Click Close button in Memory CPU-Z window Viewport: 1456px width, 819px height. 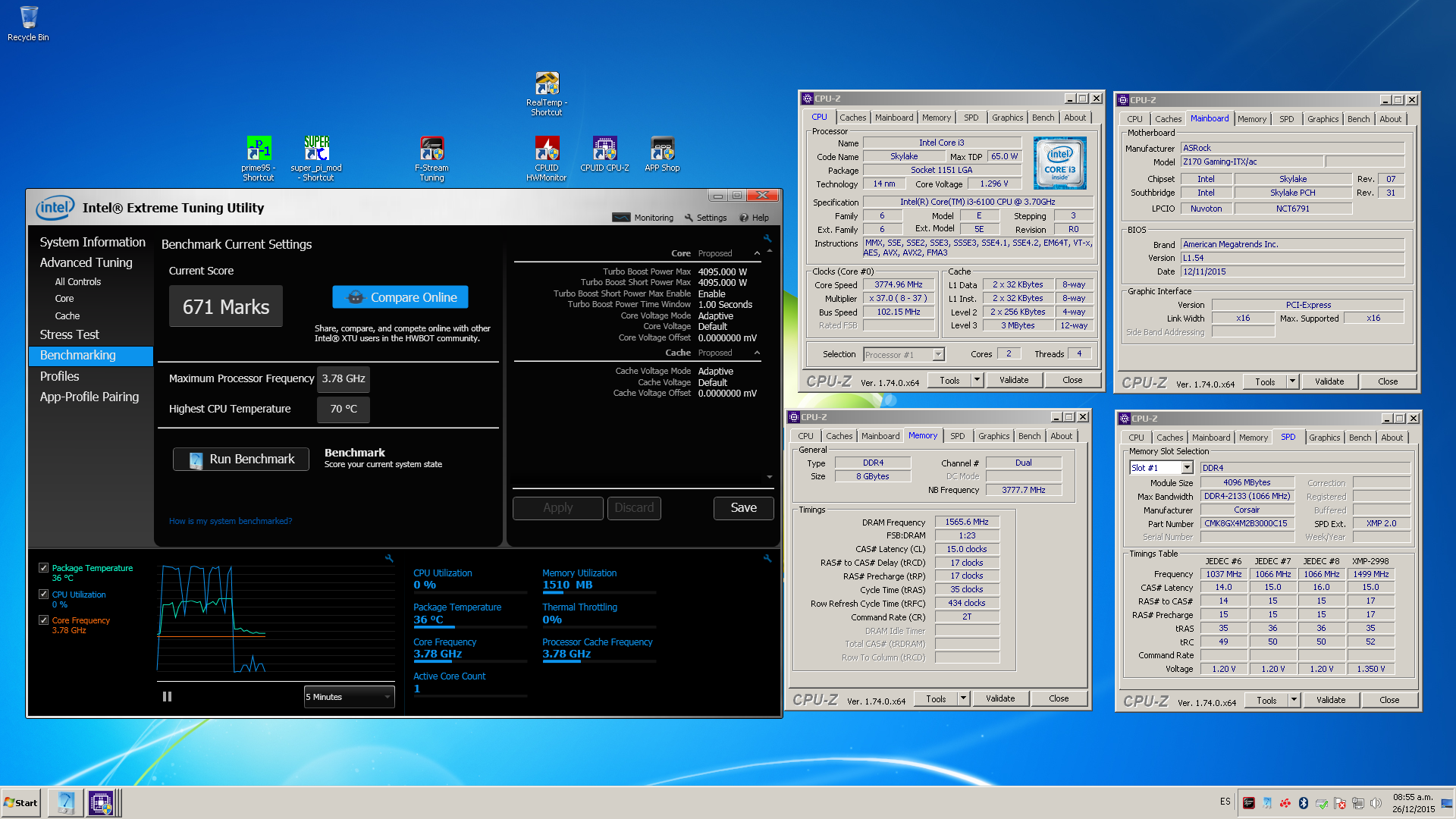pyautogui.click(x=1059, y=698)
